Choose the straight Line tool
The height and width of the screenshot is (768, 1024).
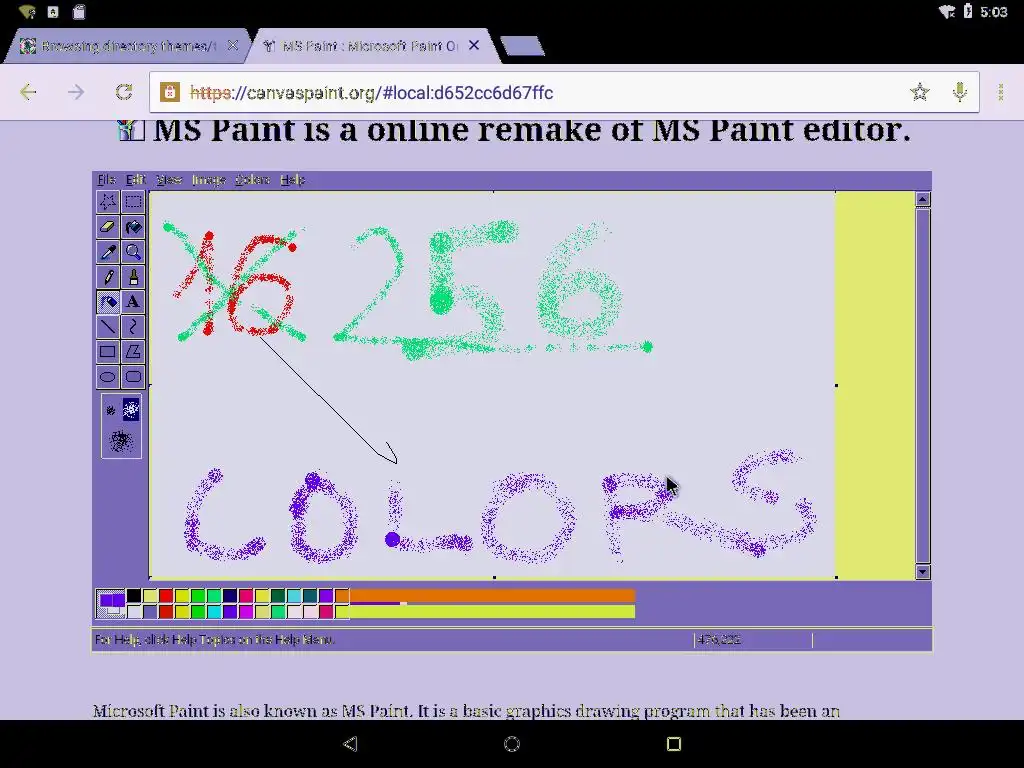108,327
